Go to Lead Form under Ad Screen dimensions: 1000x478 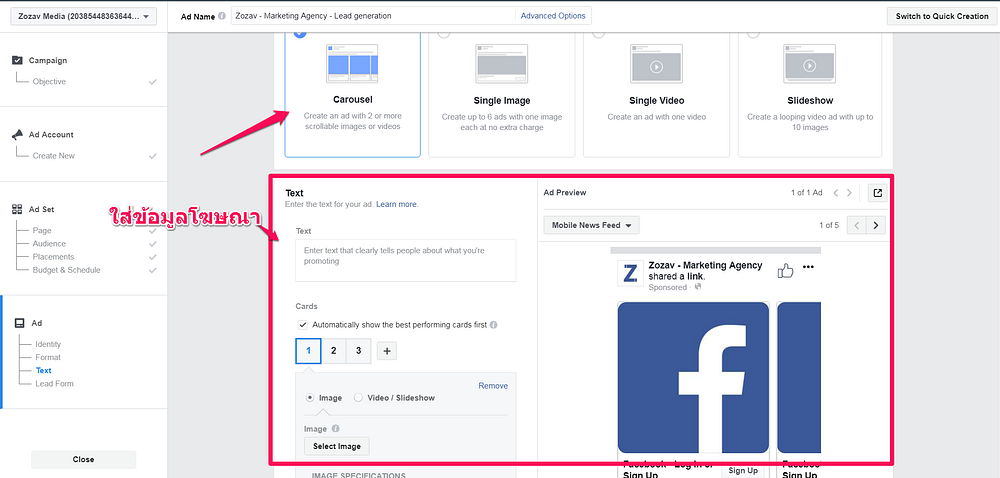[54, 384]
